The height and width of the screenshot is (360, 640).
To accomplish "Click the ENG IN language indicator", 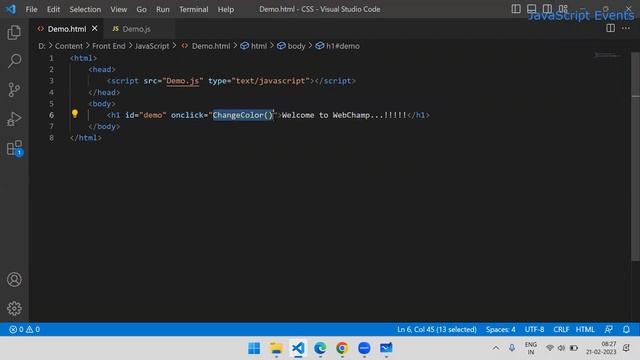I will (531, 348).
